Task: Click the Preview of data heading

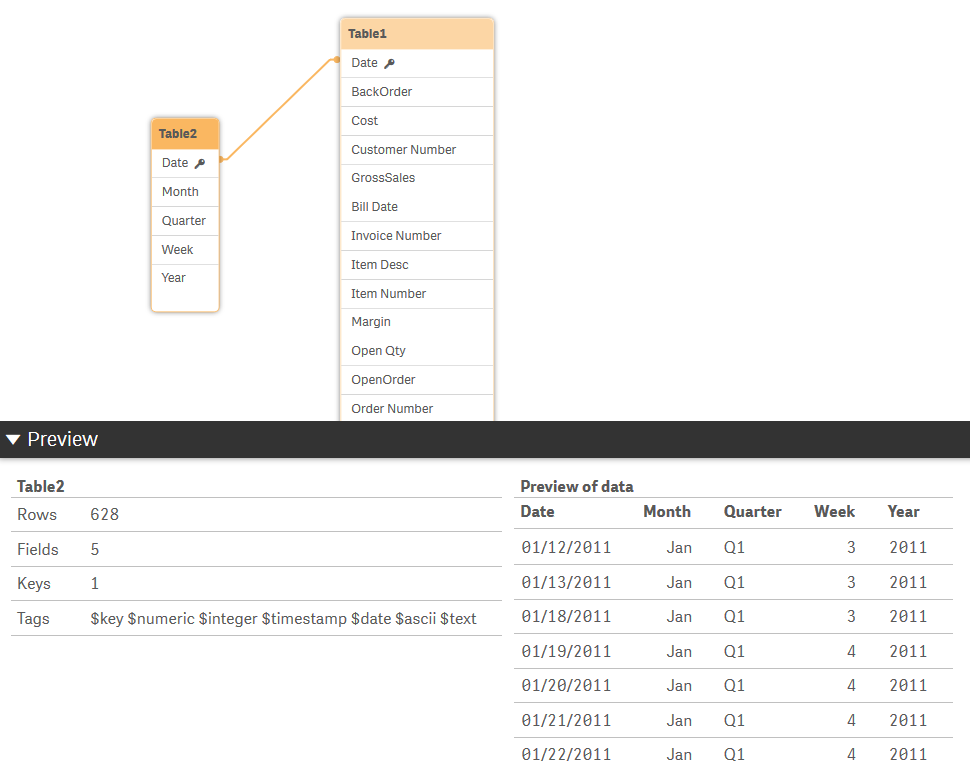Action: click(x=577, y=487)
